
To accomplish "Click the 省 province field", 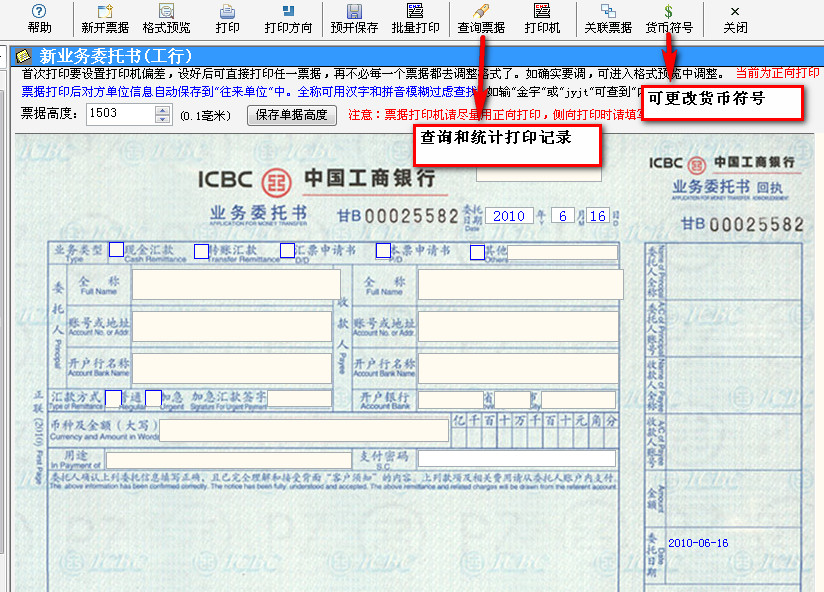I will point(512,400).
